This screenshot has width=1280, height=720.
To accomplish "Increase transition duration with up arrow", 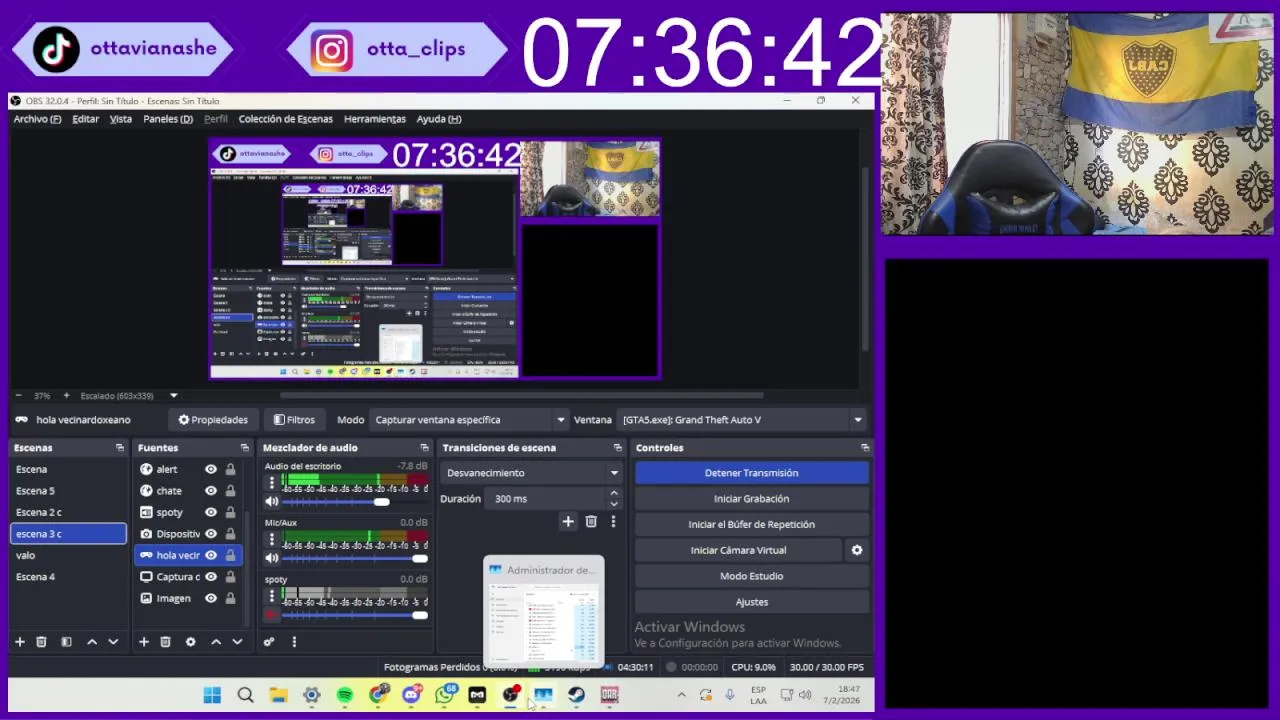I will pos(614,494).
